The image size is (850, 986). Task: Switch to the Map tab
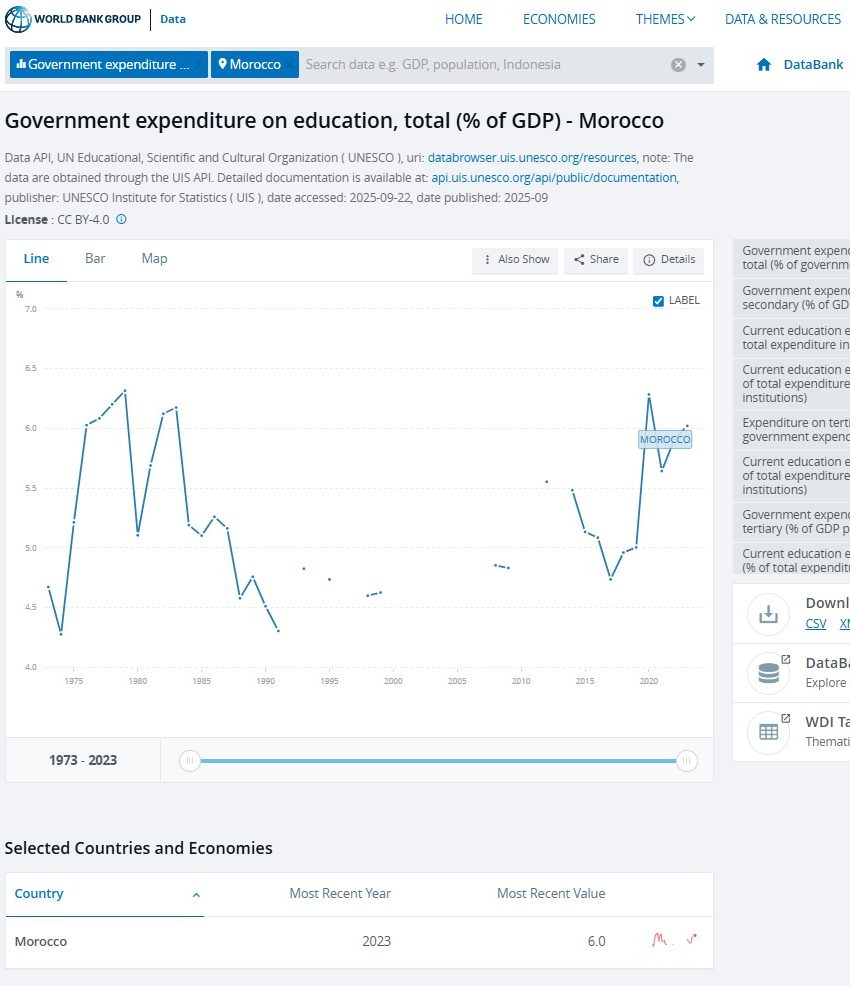coord(154,259)
